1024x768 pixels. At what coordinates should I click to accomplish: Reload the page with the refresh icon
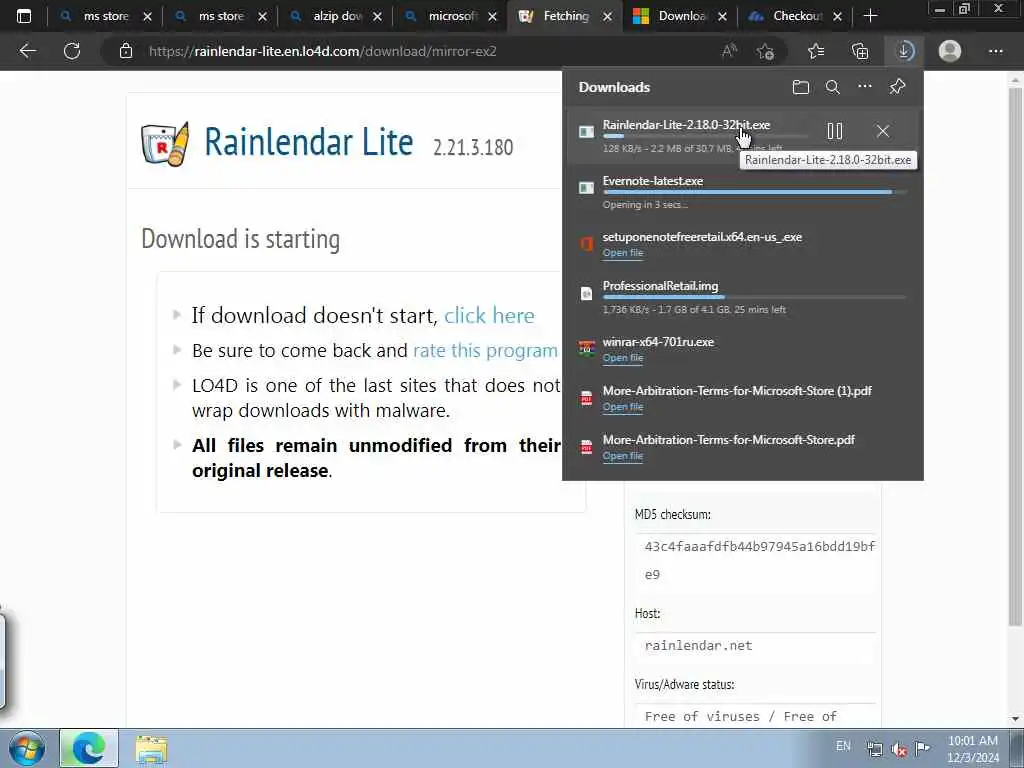pyautogui.click(x=72, y=51)
